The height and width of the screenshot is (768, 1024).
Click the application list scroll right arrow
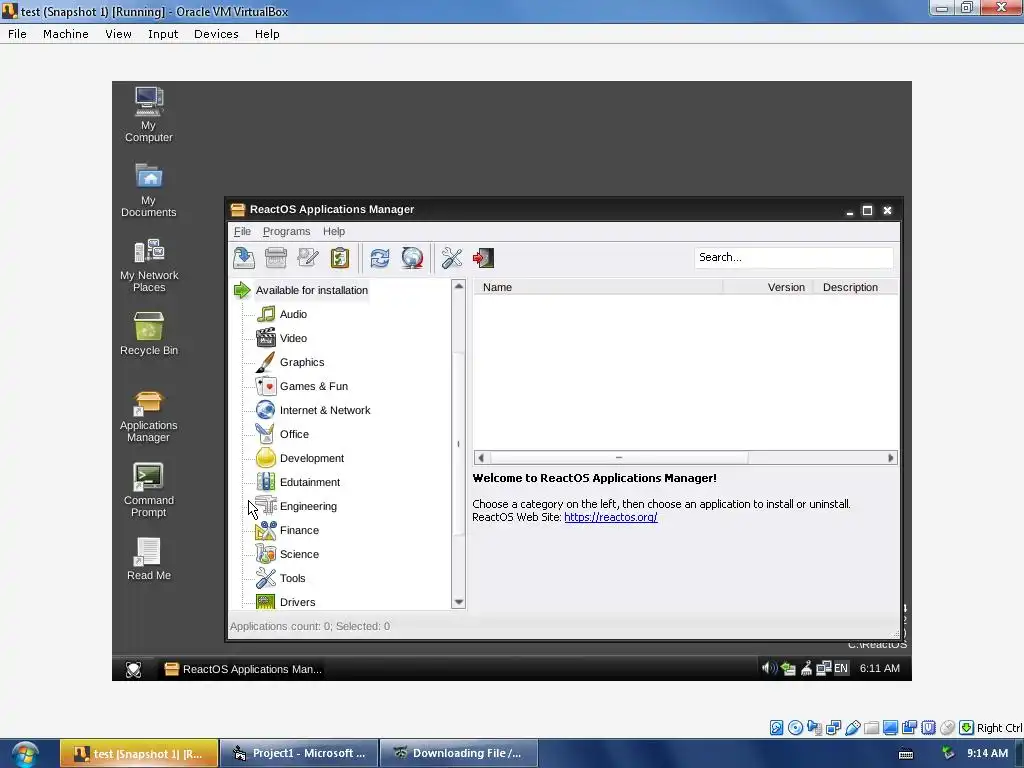[891, 458]
